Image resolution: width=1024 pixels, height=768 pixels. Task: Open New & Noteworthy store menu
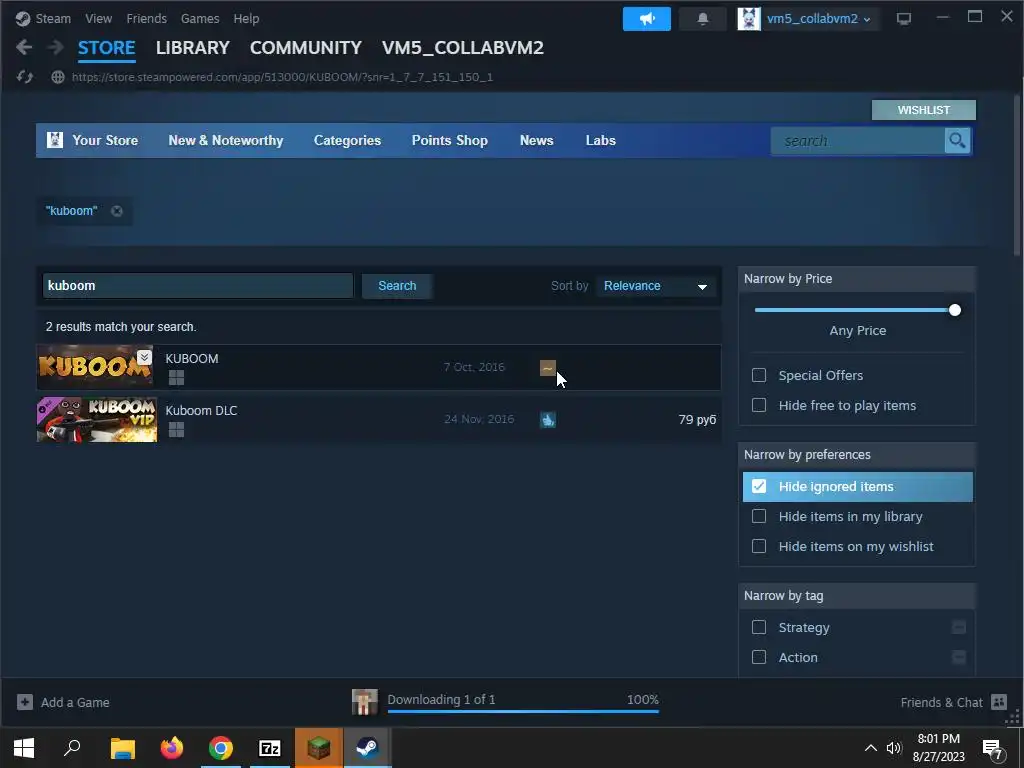click(x=226, y=140)
